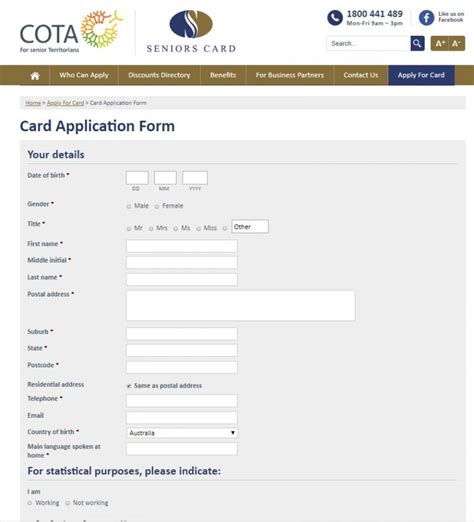
Task: Uncheck Same as postal address checkbox
Action: (x=129, y=386)
